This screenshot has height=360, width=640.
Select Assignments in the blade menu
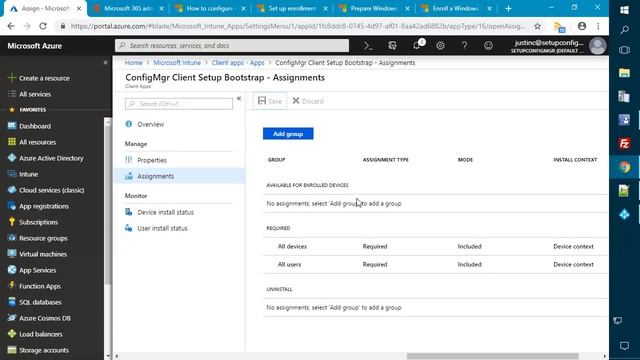pyautogui.click(x=180, y=176)
